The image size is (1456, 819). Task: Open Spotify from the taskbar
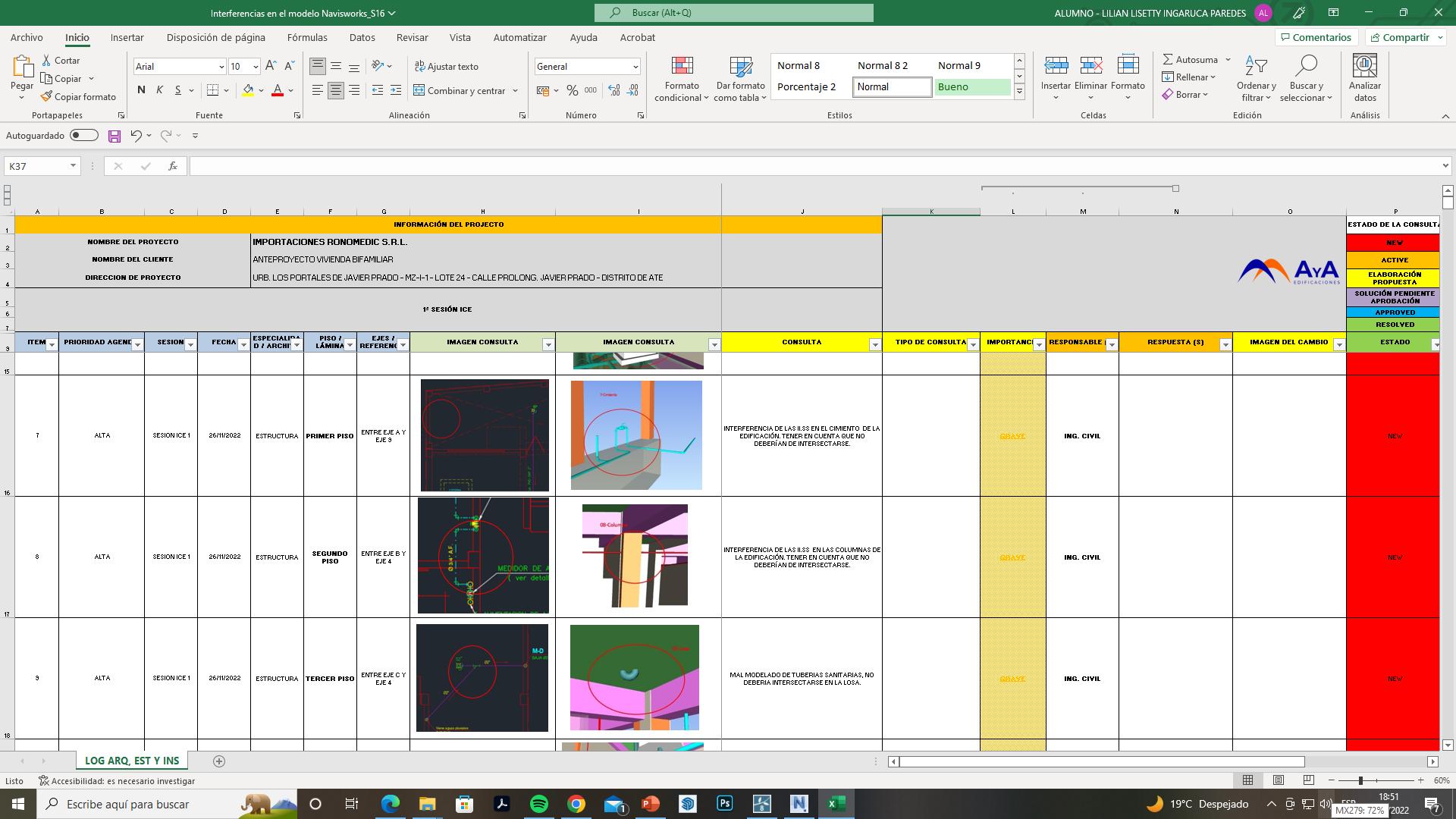coord(538,804)
